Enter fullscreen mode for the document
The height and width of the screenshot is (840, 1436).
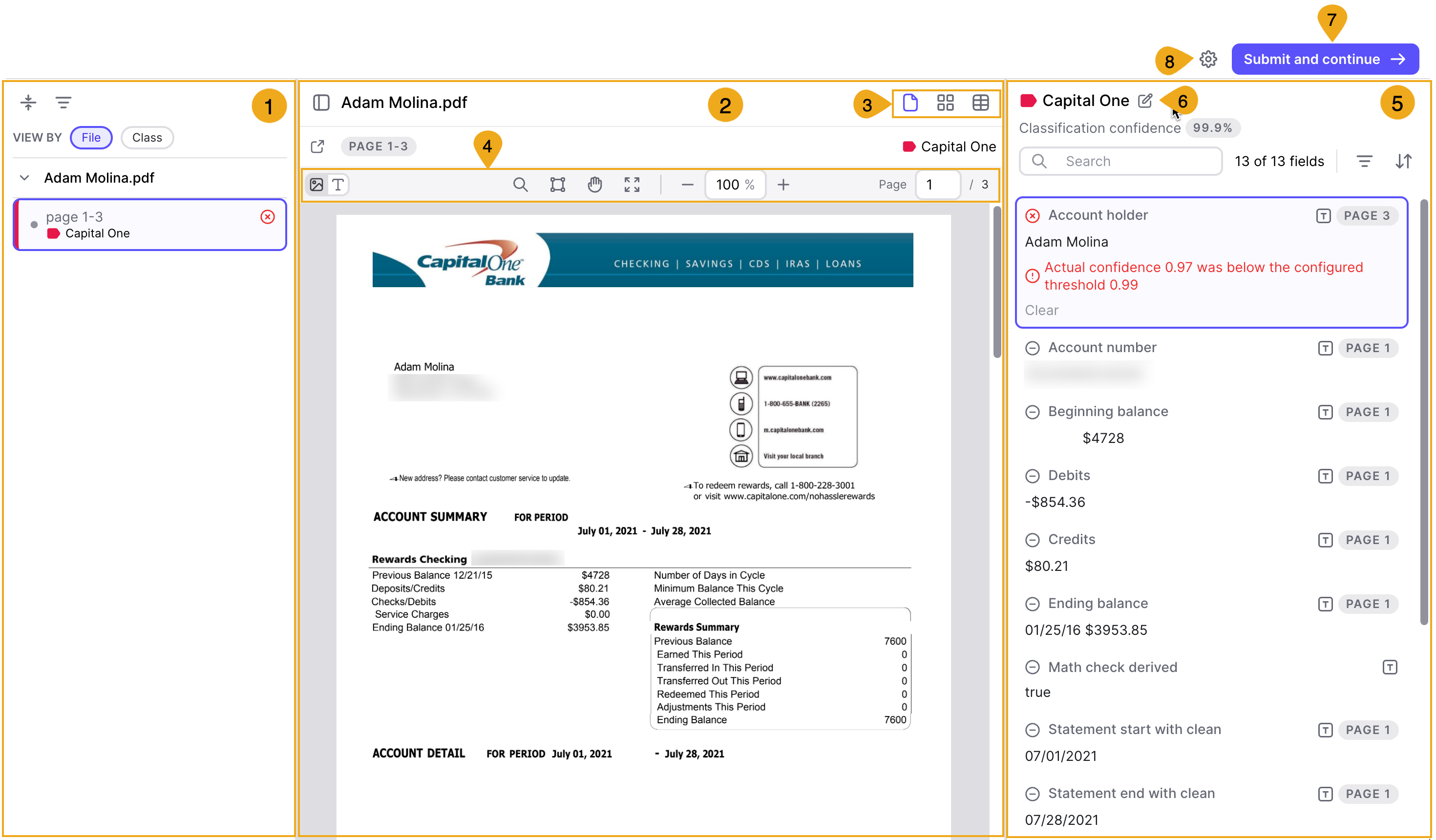[x=632, y=184]
